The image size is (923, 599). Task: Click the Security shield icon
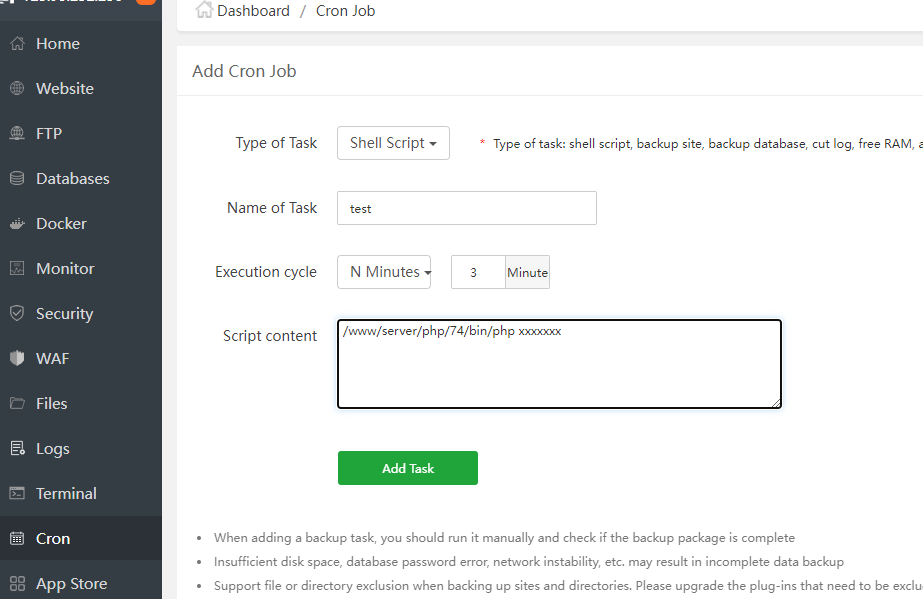click(x=17, y=314)
